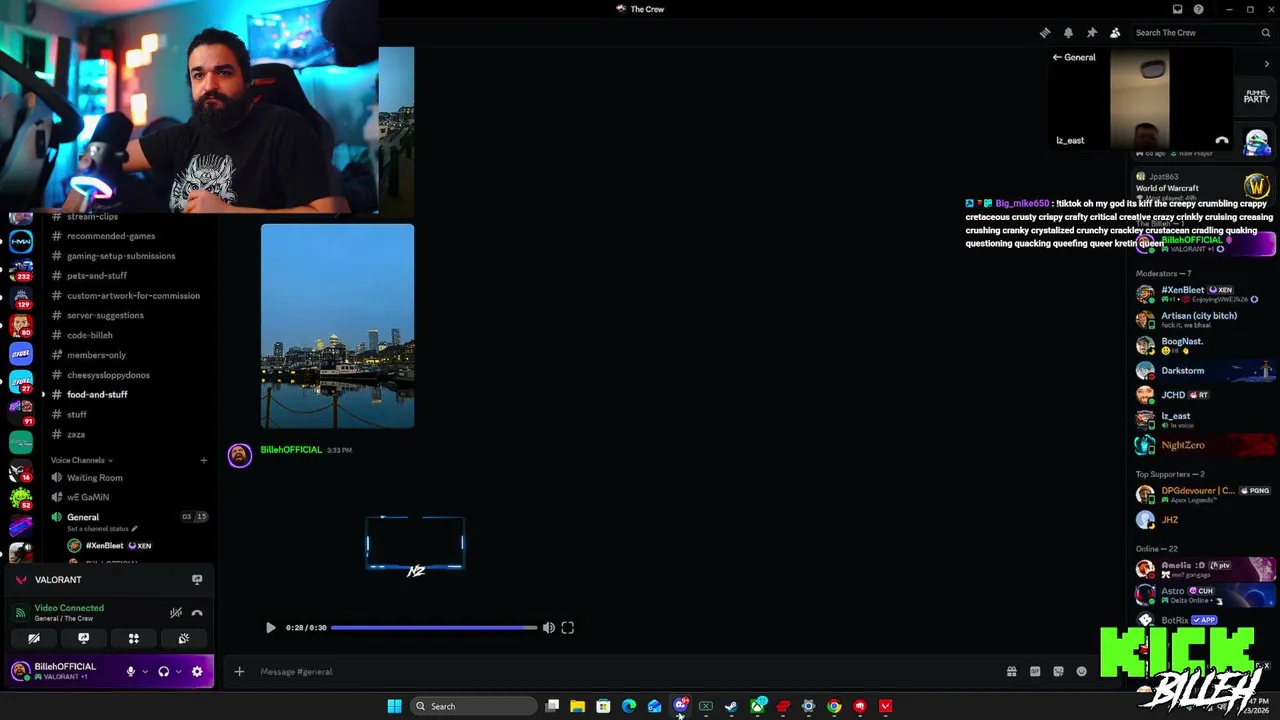Open the Help question mark icon
The height and width of the screenshot is (720, 1280).
pos(1199,9)
